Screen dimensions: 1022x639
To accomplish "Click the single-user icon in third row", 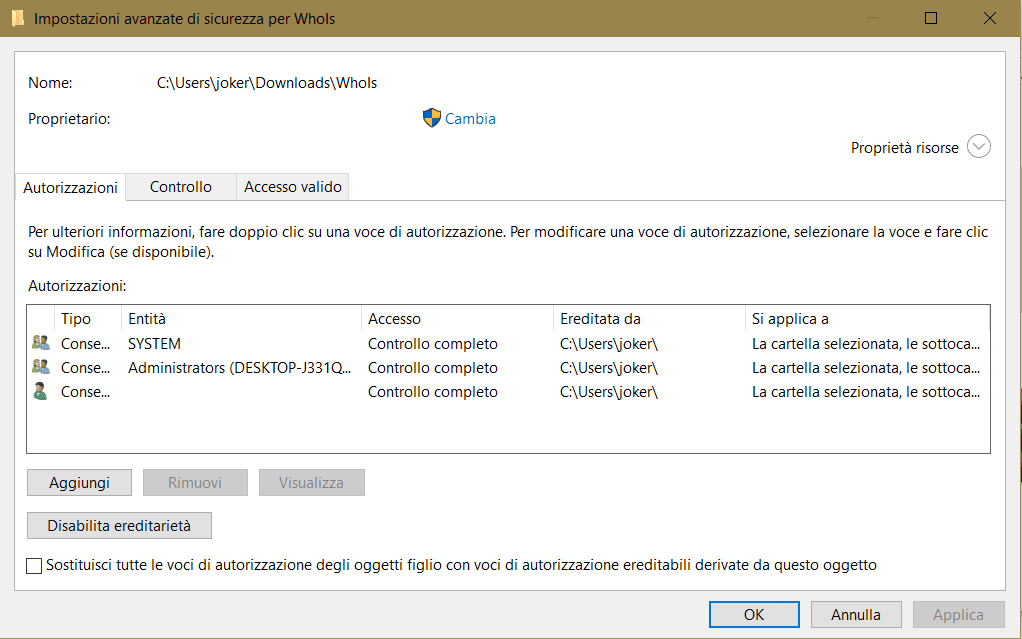I will pos(41,391).
